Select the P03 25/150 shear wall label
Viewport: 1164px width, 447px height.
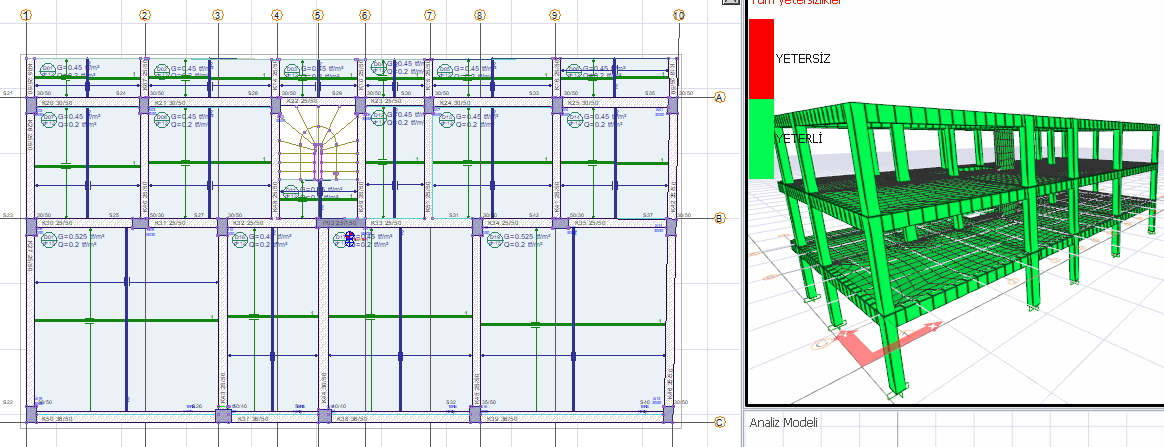pos(340,223)
